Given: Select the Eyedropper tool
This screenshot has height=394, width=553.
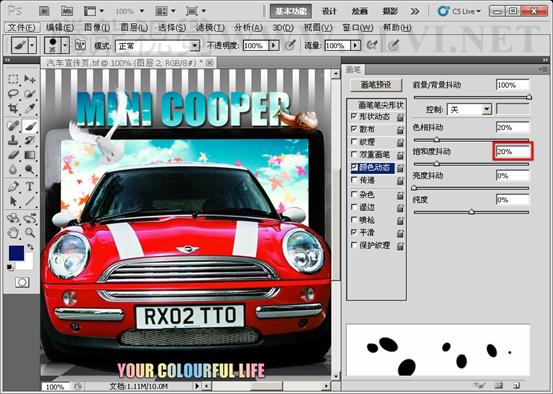Looking at the screenshot, I should point(30,108).
